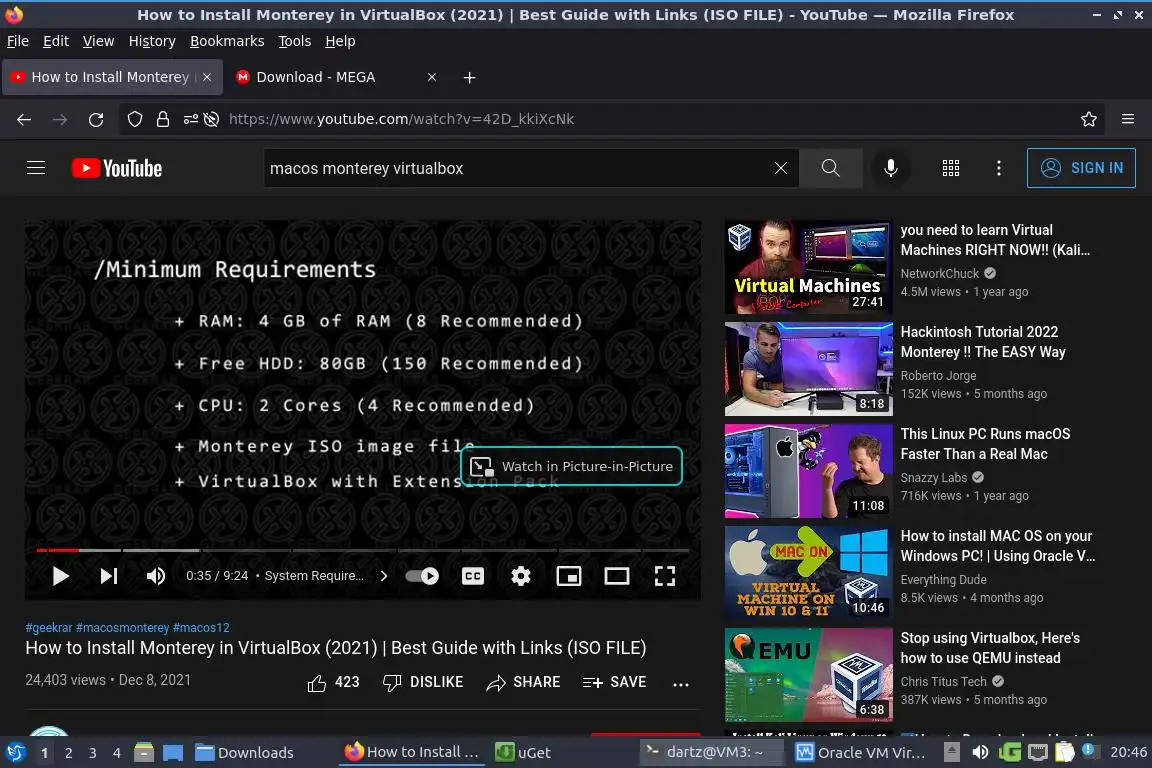The width and height of the screenshot is (1152, 768).
Task: Click SAVE to add to a playlist
Action: pyautogui.click(x=614, y=683)
